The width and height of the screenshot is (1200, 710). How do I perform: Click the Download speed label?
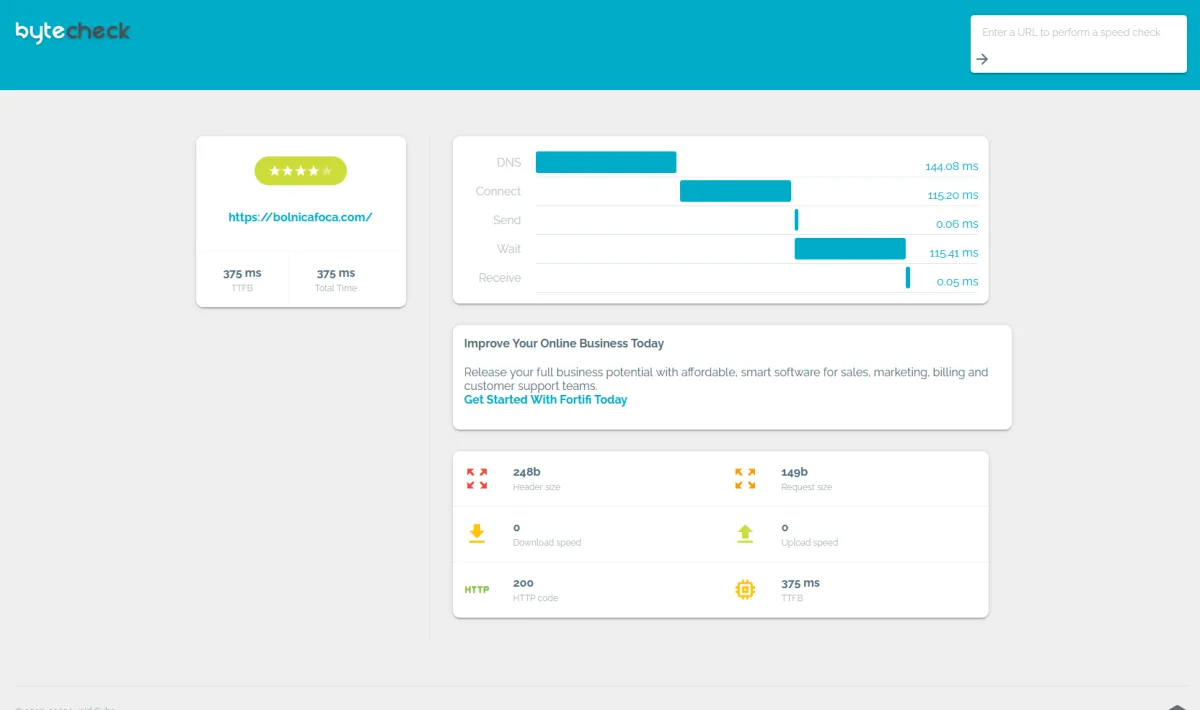(x=547, y=543)
